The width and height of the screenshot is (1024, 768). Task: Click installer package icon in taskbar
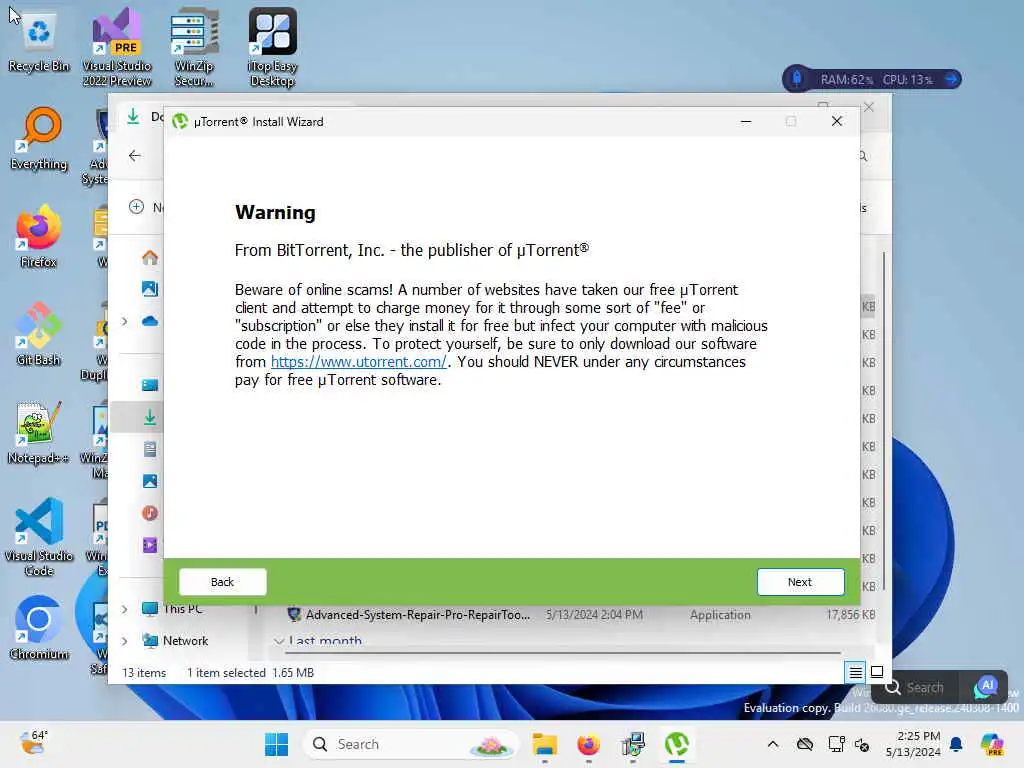(x=633, y=744)
